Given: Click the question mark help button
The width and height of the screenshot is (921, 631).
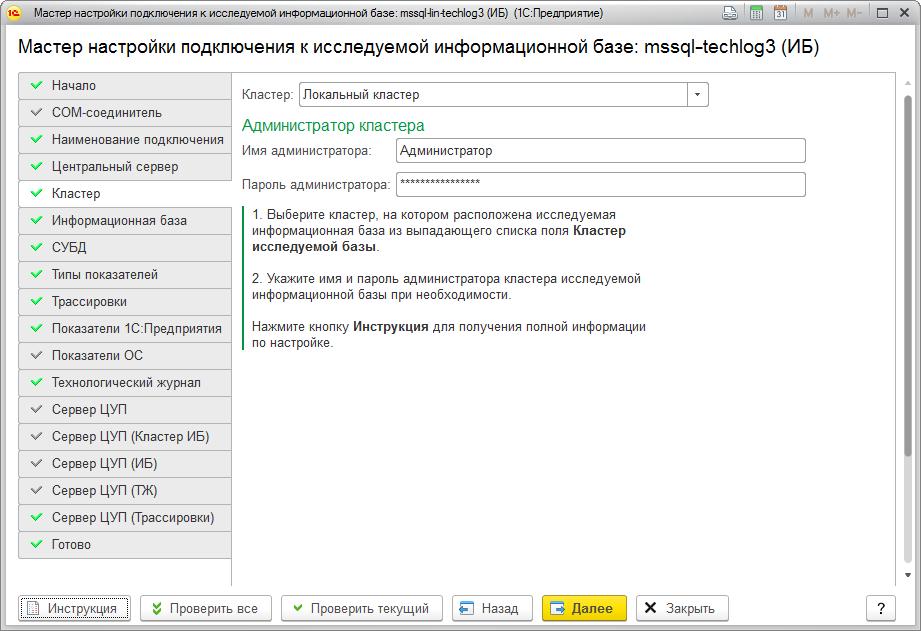Looking at the screenshot, I should point(880,608).
